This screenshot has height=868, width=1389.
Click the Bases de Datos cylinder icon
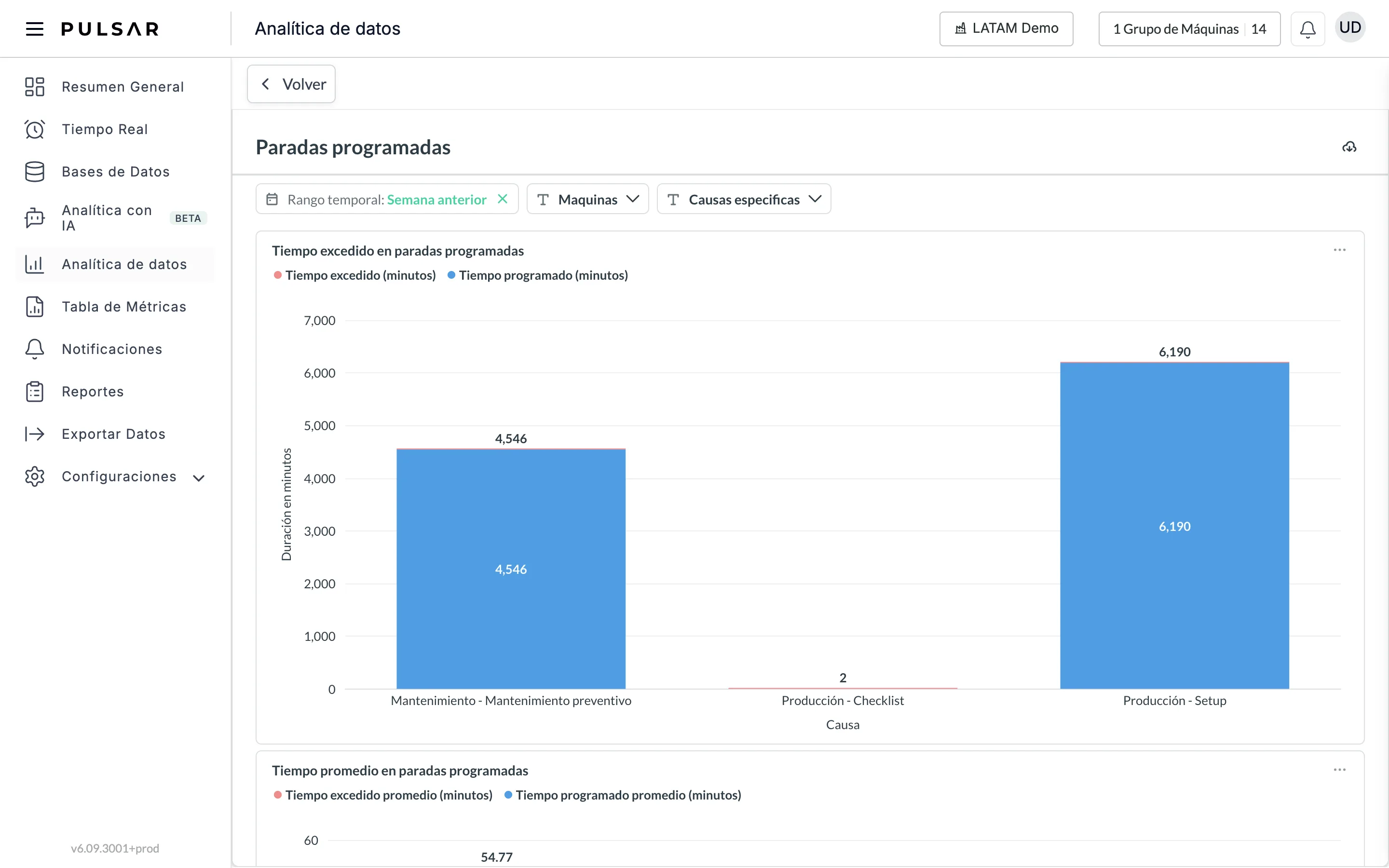(34, 172)
